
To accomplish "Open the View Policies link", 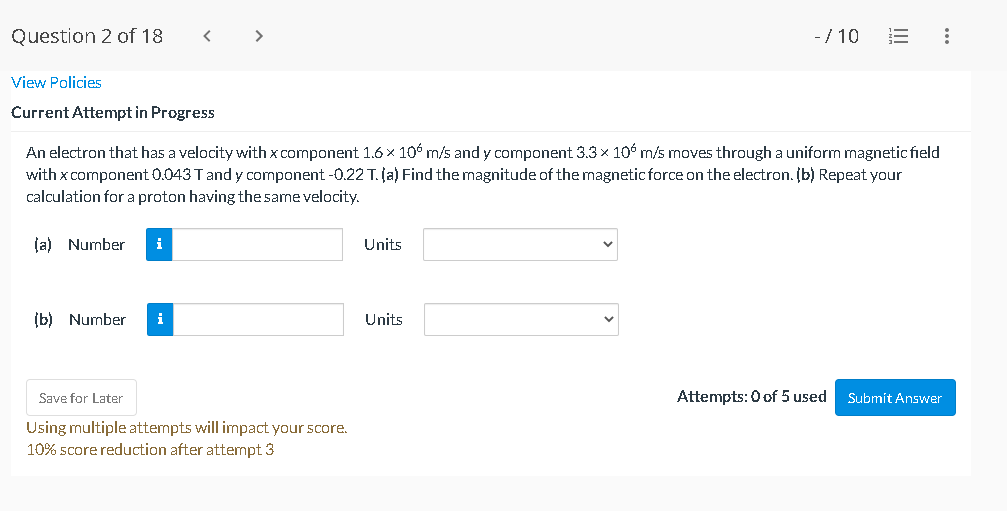I will [56, 82].
